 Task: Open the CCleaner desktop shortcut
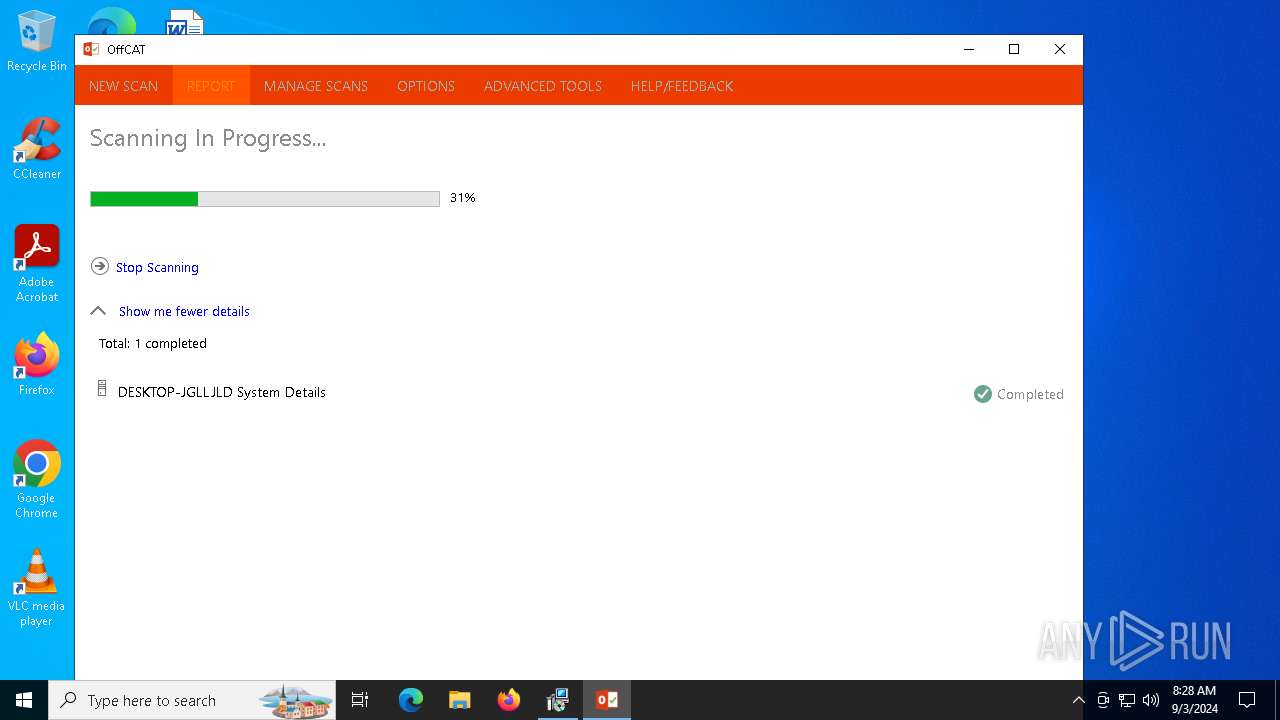37,149
